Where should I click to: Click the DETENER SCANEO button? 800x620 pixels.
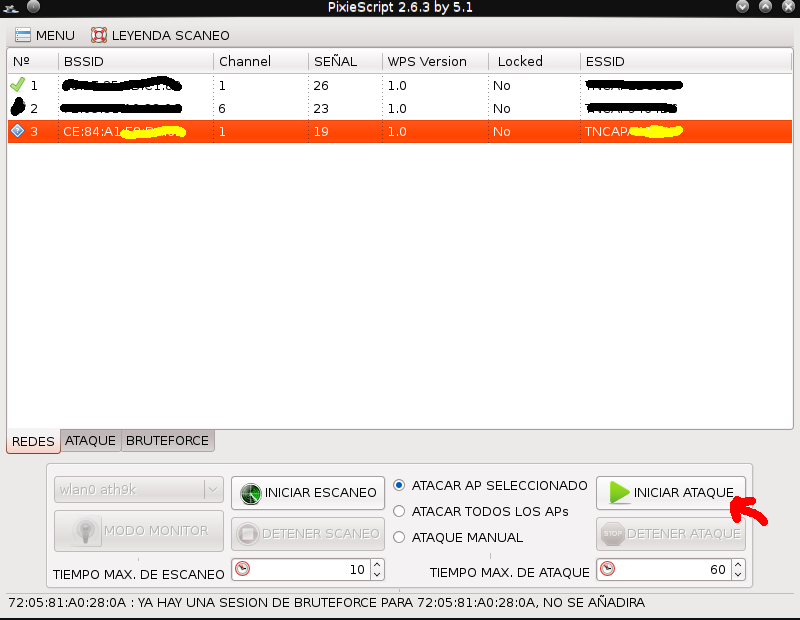click(x=308, y=534)
